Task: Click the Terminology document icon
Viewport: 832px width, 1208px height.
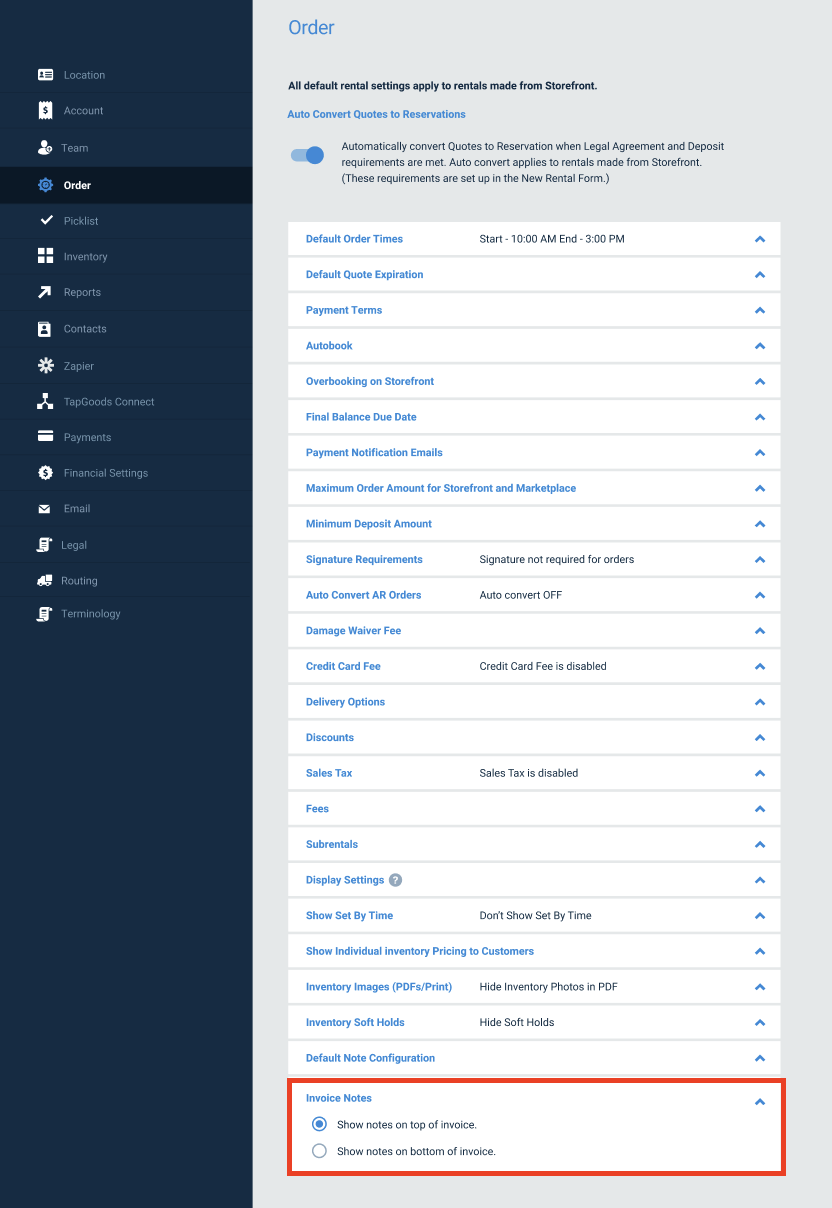Action: click(44, 614)
